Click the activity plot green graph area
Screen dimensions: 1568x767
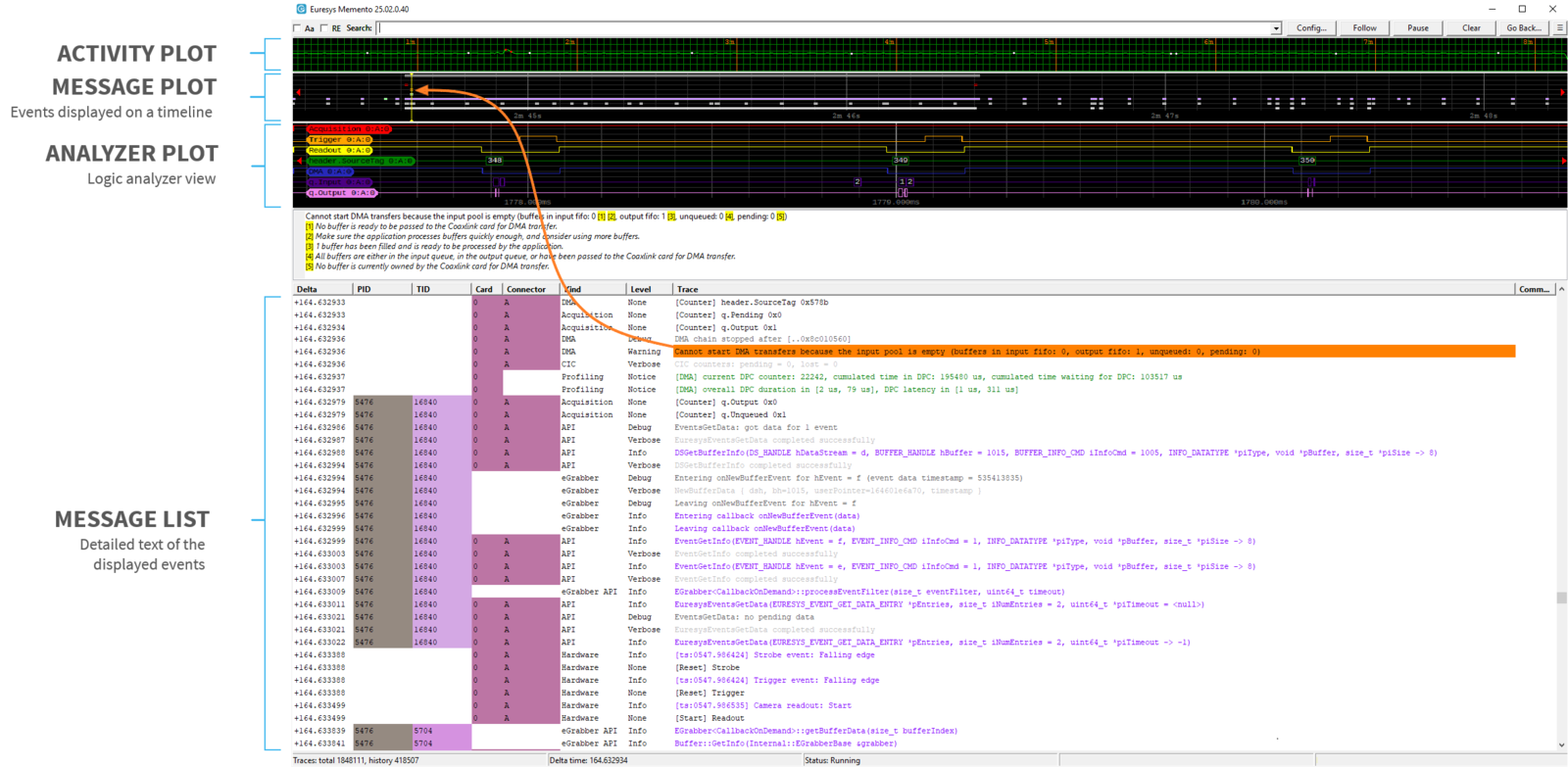click(929, 55)
